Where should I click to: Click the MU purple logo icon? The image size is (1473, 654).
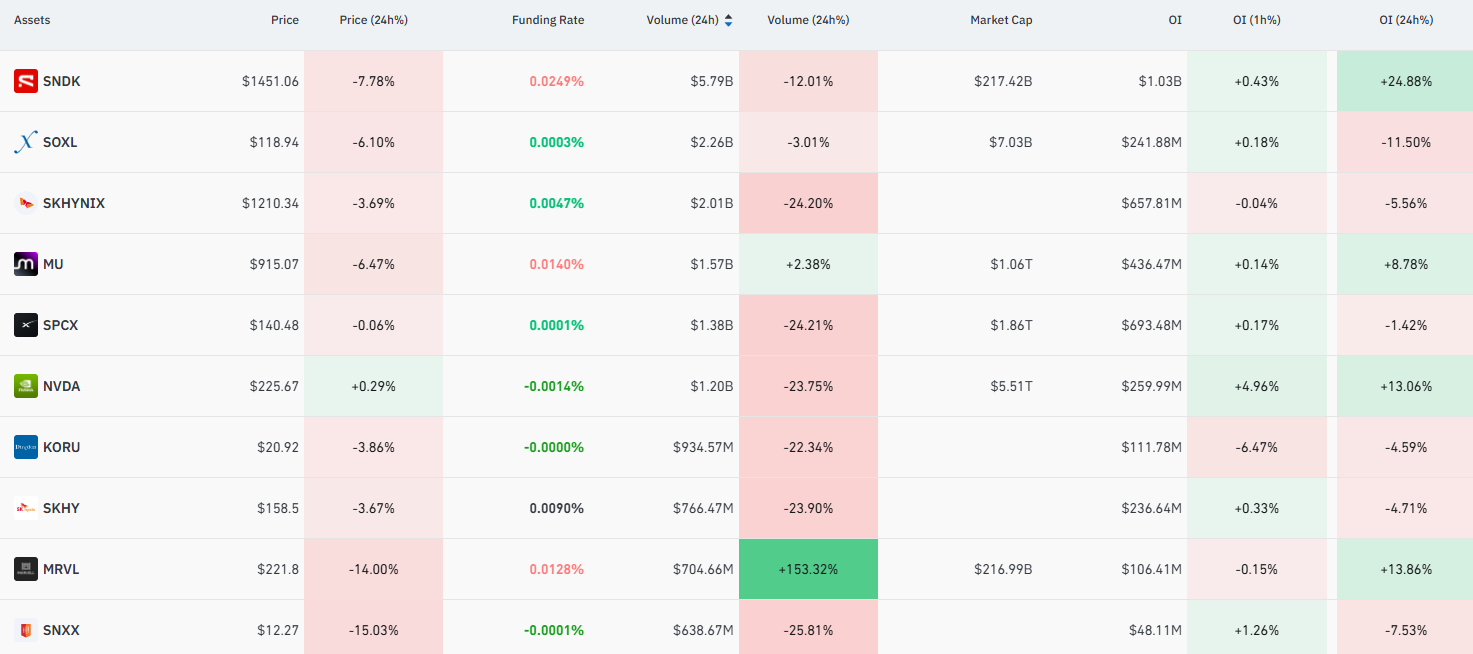pyautogui.click(x=26, y=264)
